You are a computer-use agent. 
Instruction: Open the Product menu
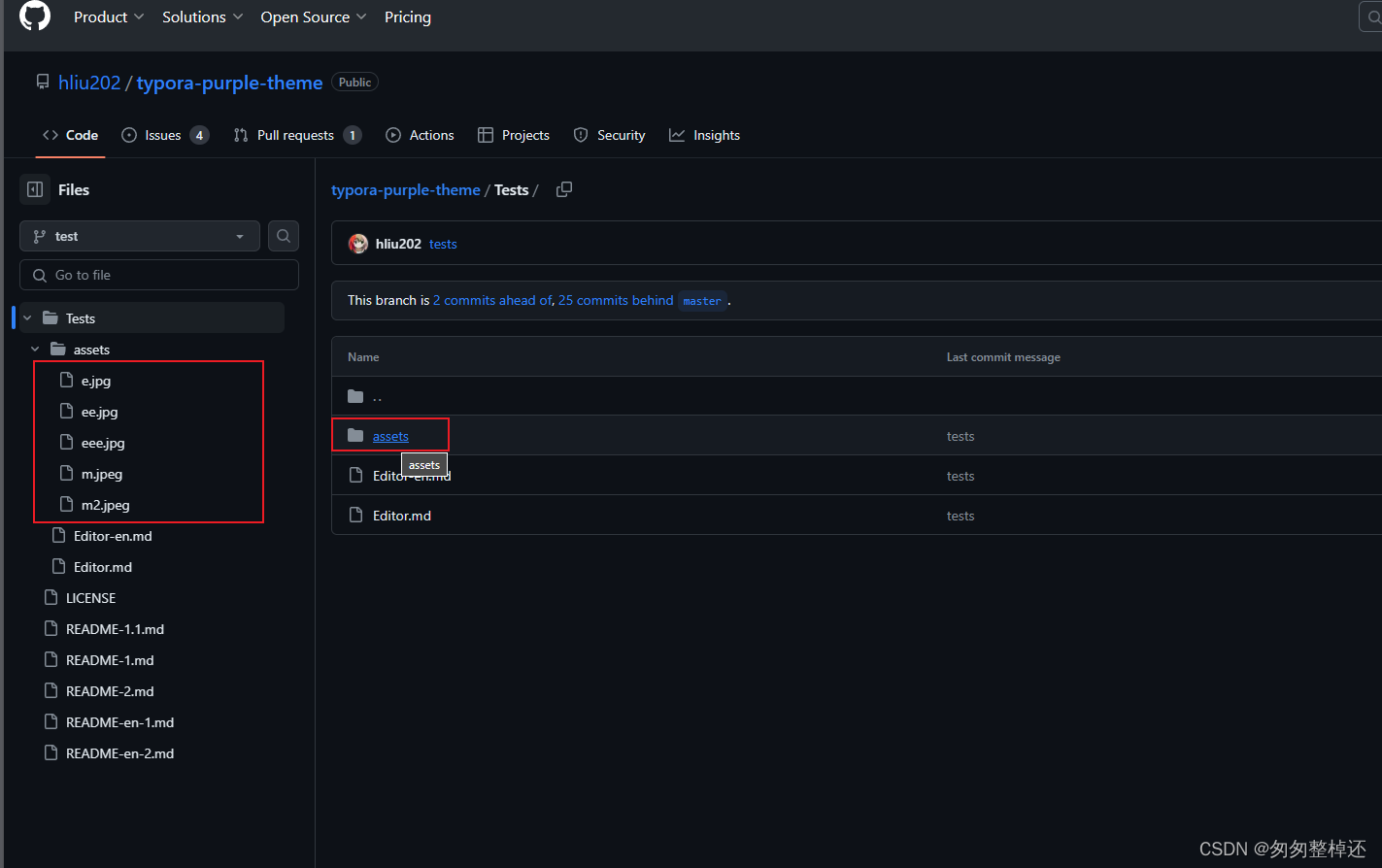[109, 17]
